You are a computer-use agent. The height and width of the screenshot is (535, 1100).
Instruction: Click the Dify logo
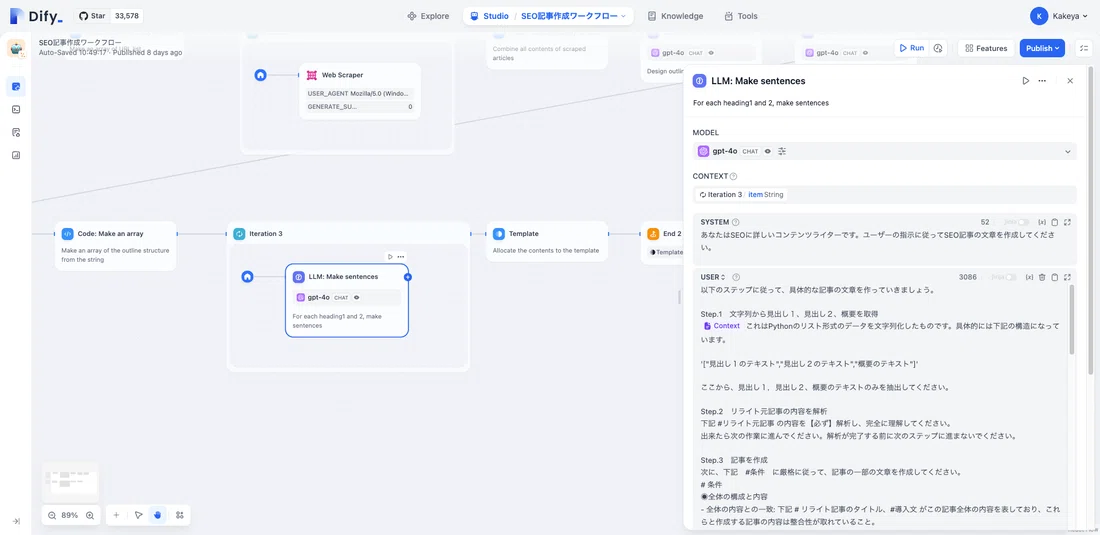coord(36,16)
